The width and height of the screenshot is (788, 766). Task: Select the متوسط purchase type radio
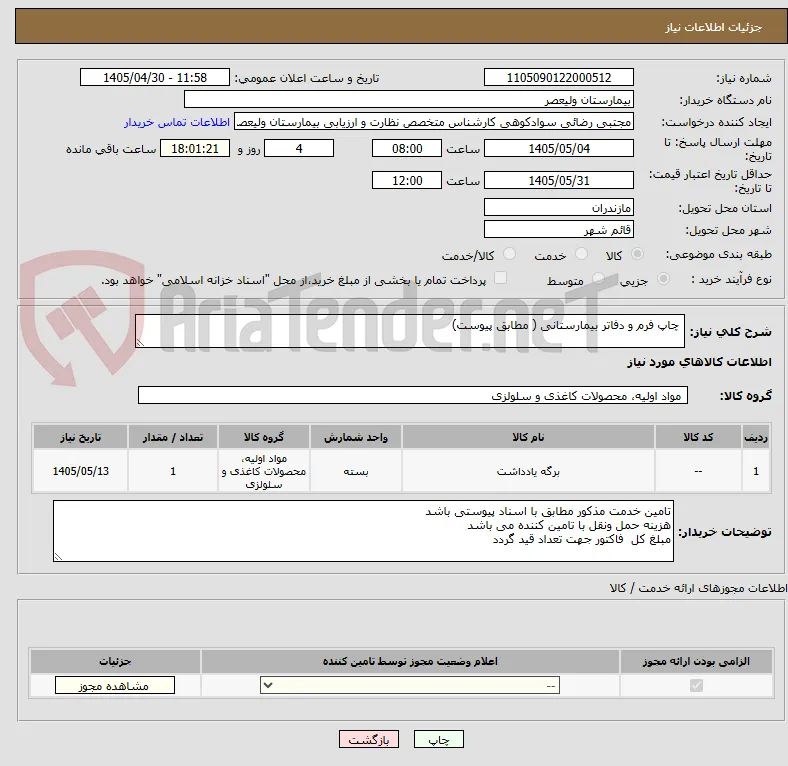point(598,279)
